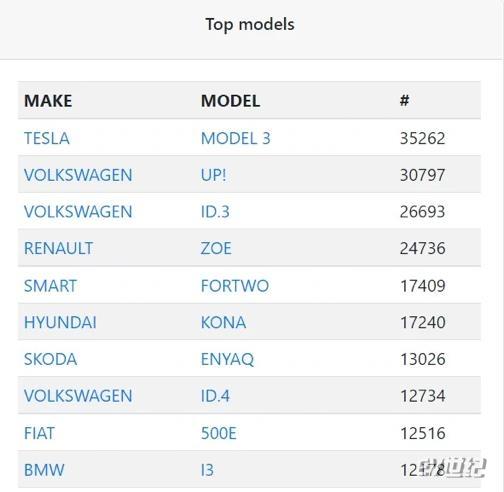
Task: Open the MODEL 3 link
Action: point(236,138)
